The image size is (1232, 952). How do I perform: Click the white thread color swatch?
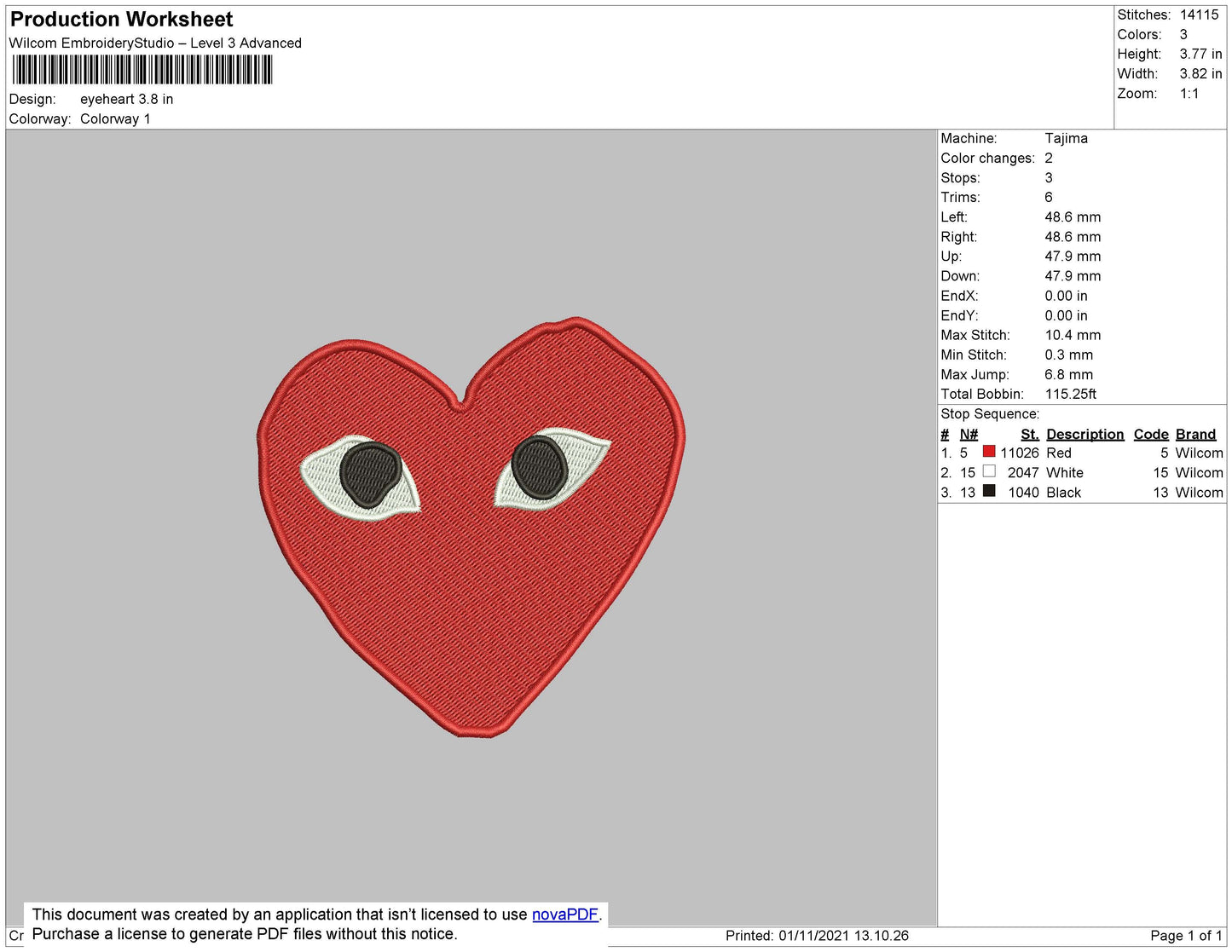989,471
